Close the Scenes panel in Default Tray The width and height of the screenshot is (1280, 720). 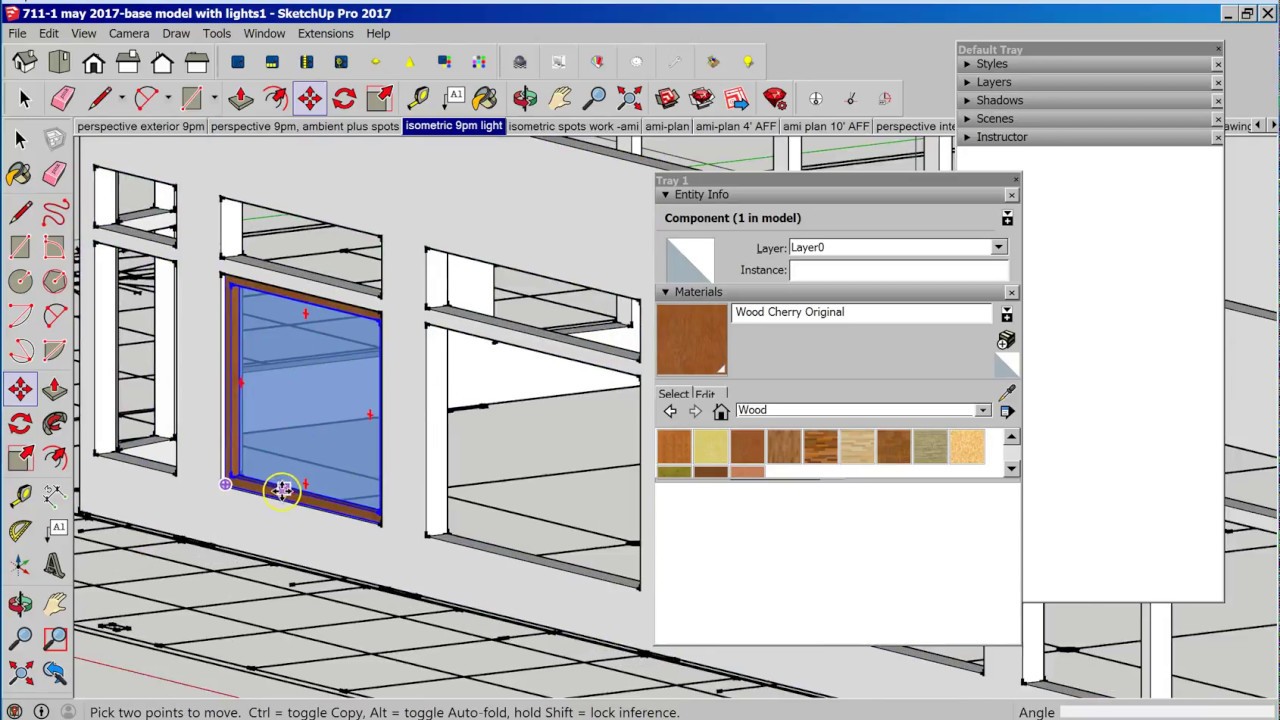coord(1217,119)
